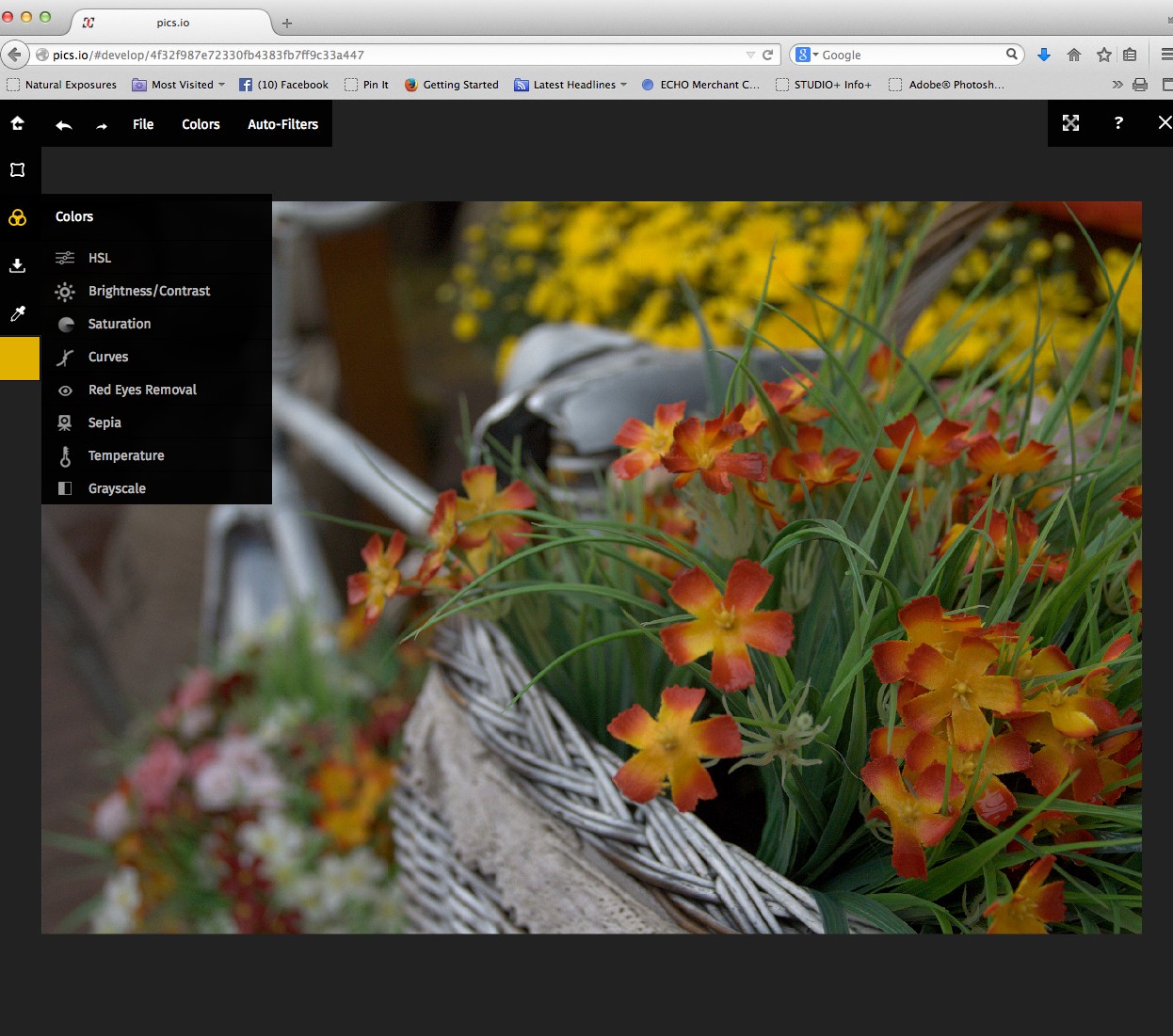
Task: Open a new browser tab
Action: [x=287, y=23]
